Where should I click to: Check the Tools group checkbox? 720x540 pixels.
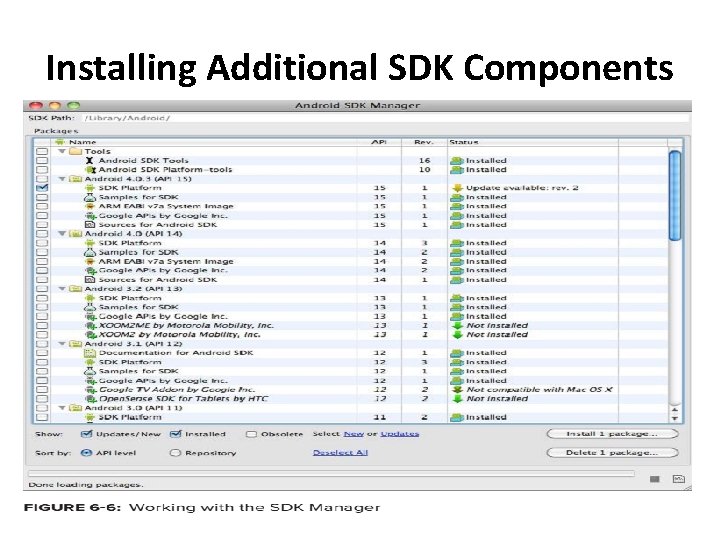click(42, 152)
